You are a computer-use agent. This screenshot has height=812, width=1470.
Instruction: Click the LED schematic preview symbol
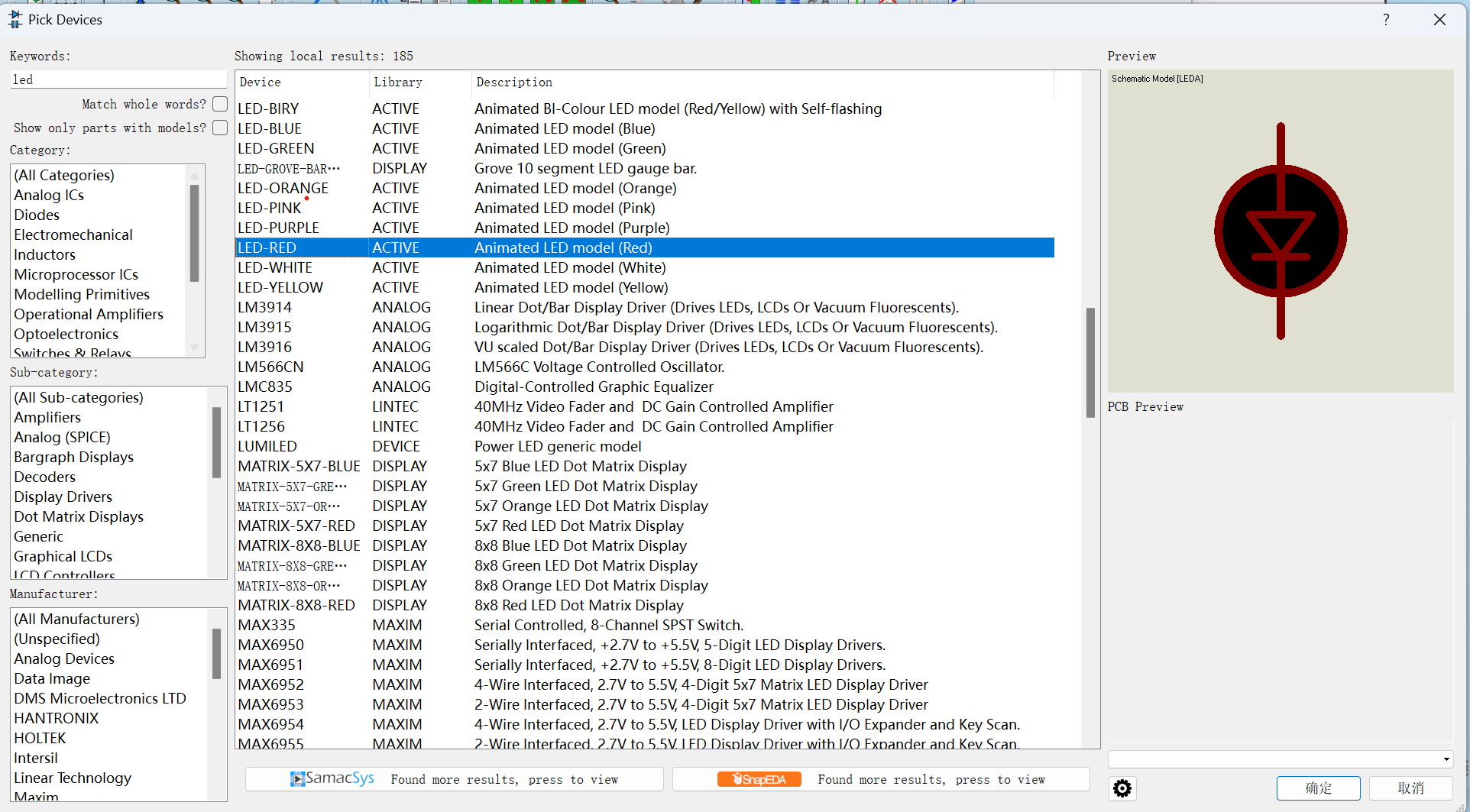click(x=1281, y=231)
